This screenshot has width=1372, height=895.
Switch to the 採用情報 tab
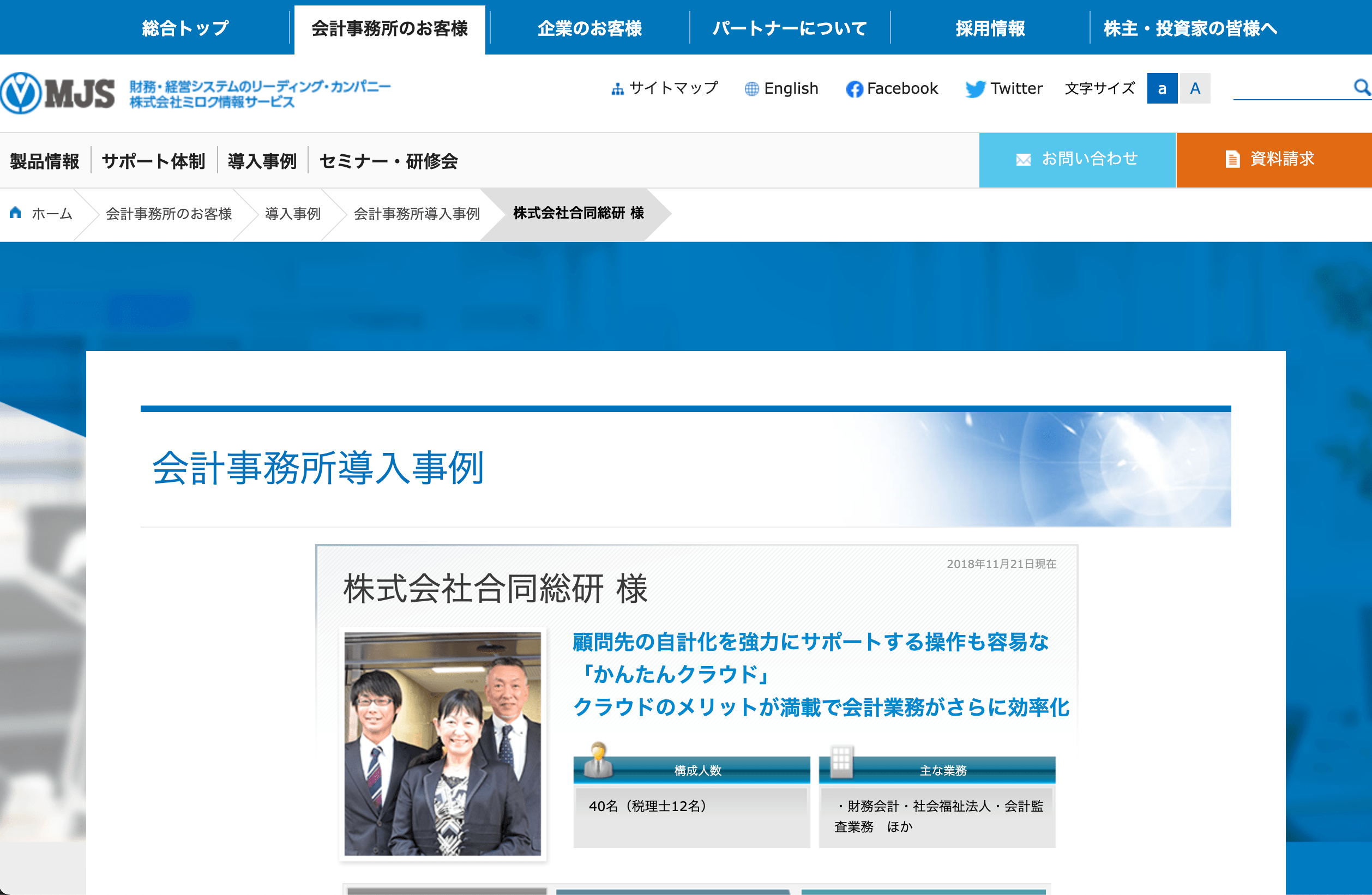coord(990,28)
